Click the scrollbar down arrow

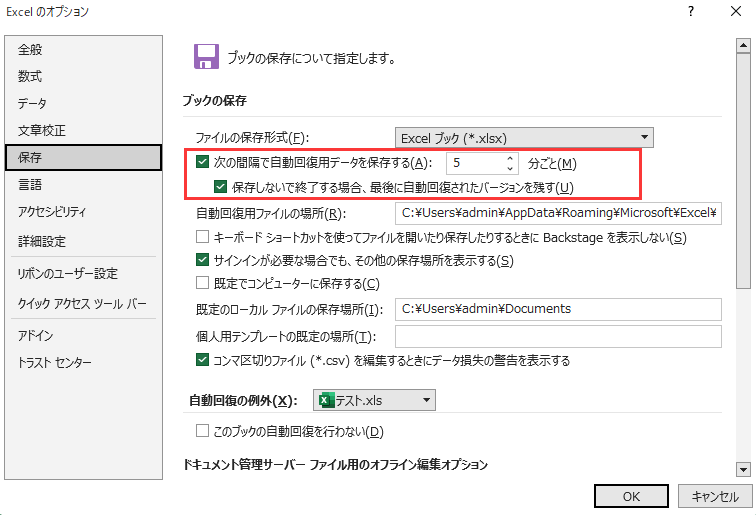point(743,469)
